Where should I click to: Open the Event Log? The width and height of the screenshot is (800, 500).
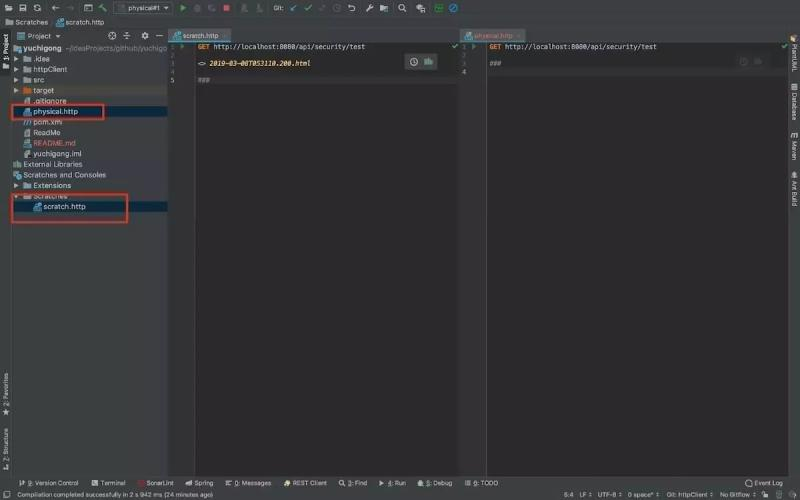tap(764, 483)
